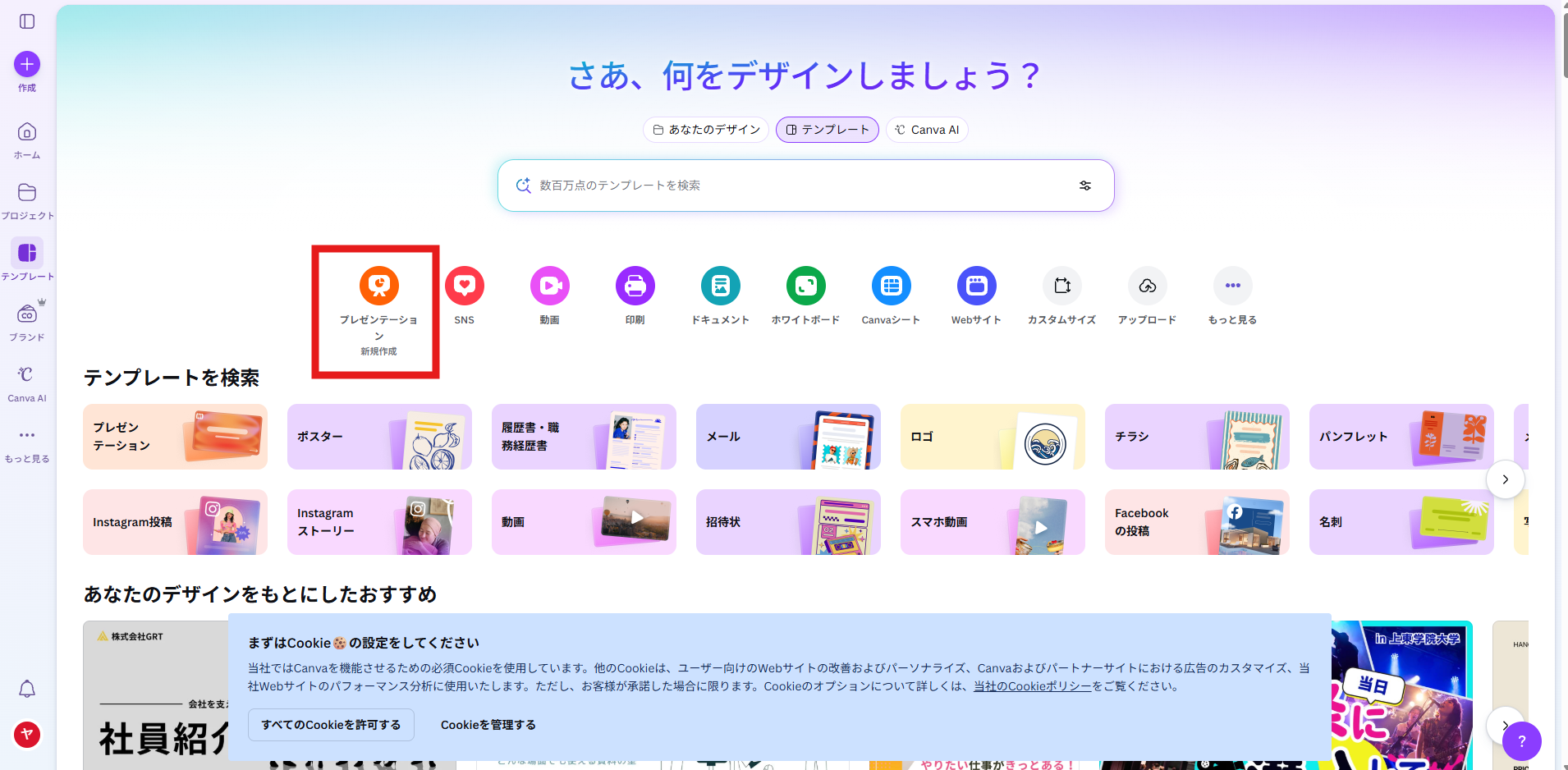Collapse the sidebar with the panel icon
The image size is (1568, 770).
pyautogui.click(x=27, y=21)
